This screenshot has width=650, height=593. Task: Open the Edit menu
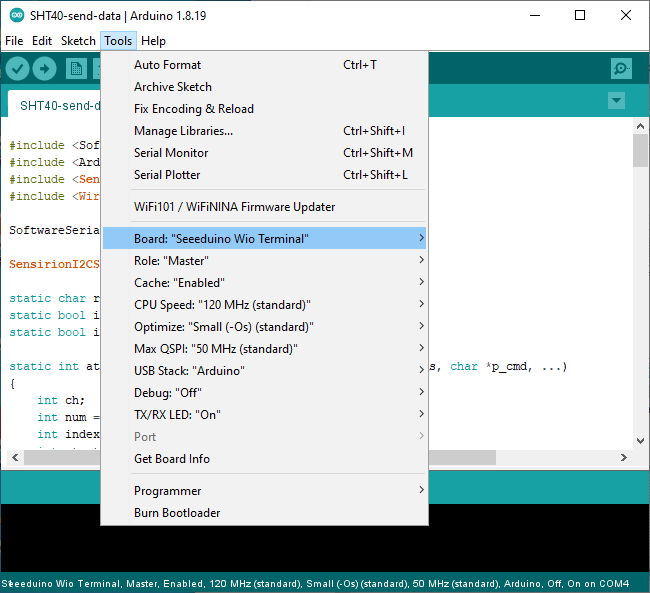[x=42, y=41]
